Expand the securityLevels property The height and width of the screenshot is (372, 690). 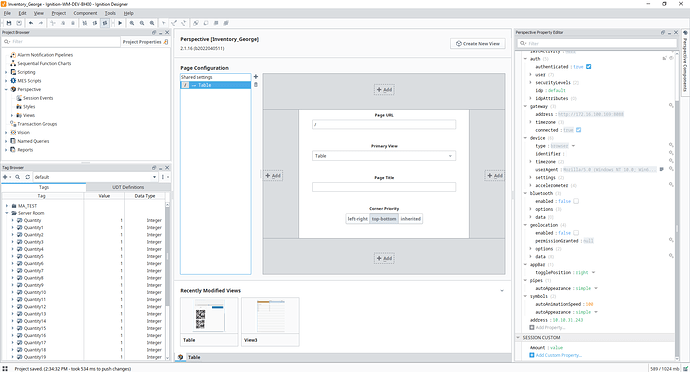click(530, 82)
